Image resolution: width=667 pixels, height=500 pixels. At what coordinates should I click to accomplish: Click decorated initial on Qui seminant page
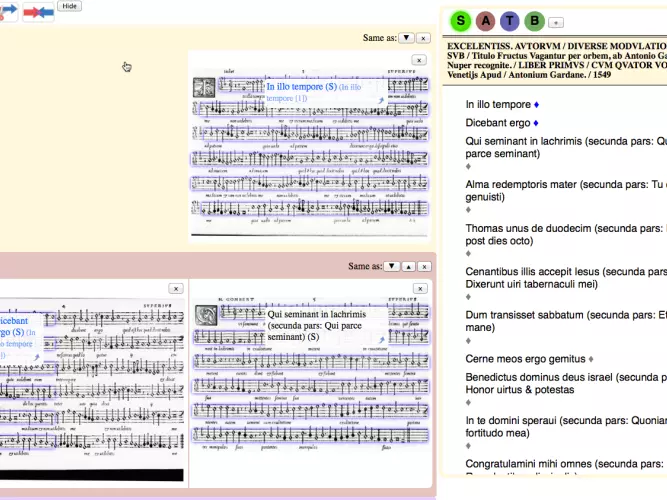coord(206,315)
